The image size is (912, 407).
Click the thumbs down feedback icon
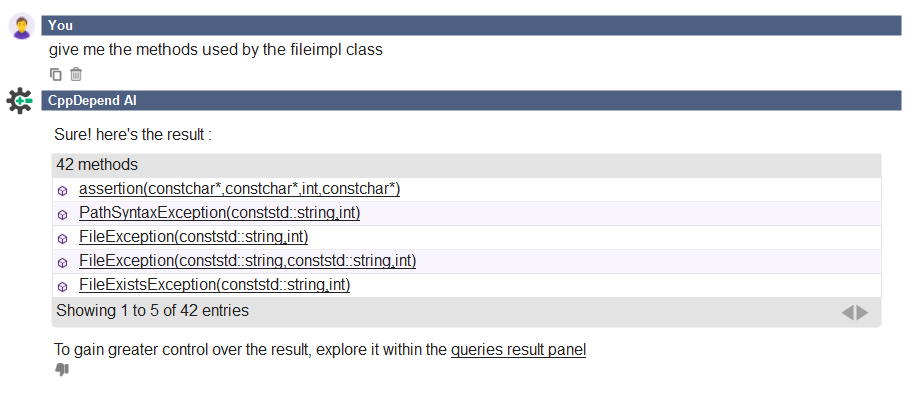62,370
